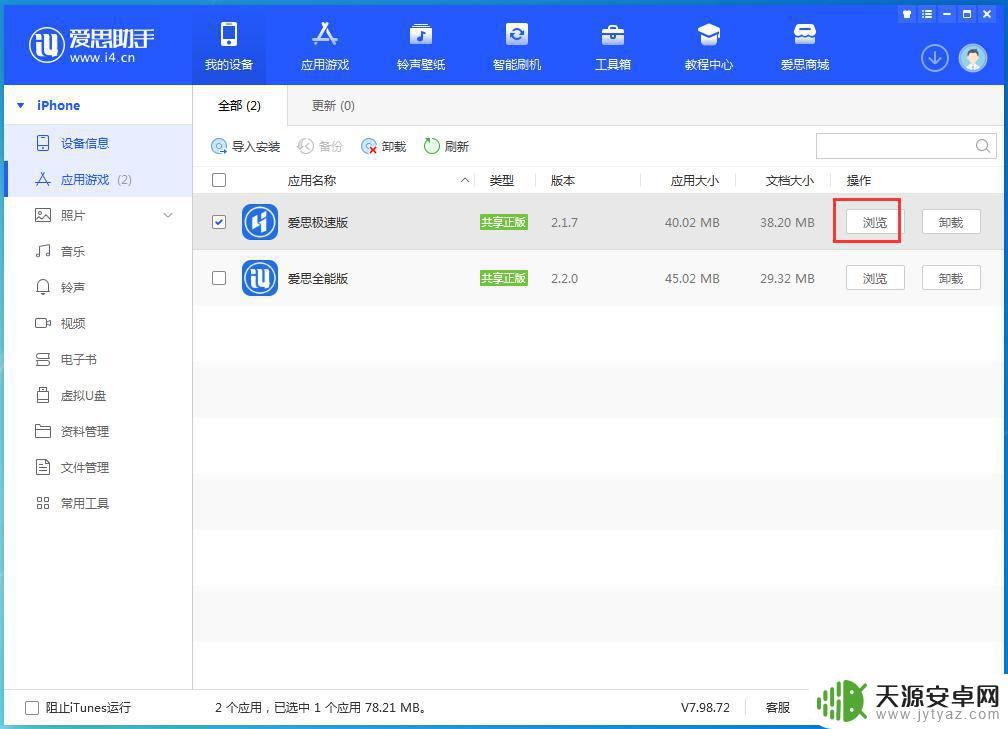This screenshot has height=729, width=1008.
Task: Click the 爱思全能版 app icon
Action: [260, 278]
